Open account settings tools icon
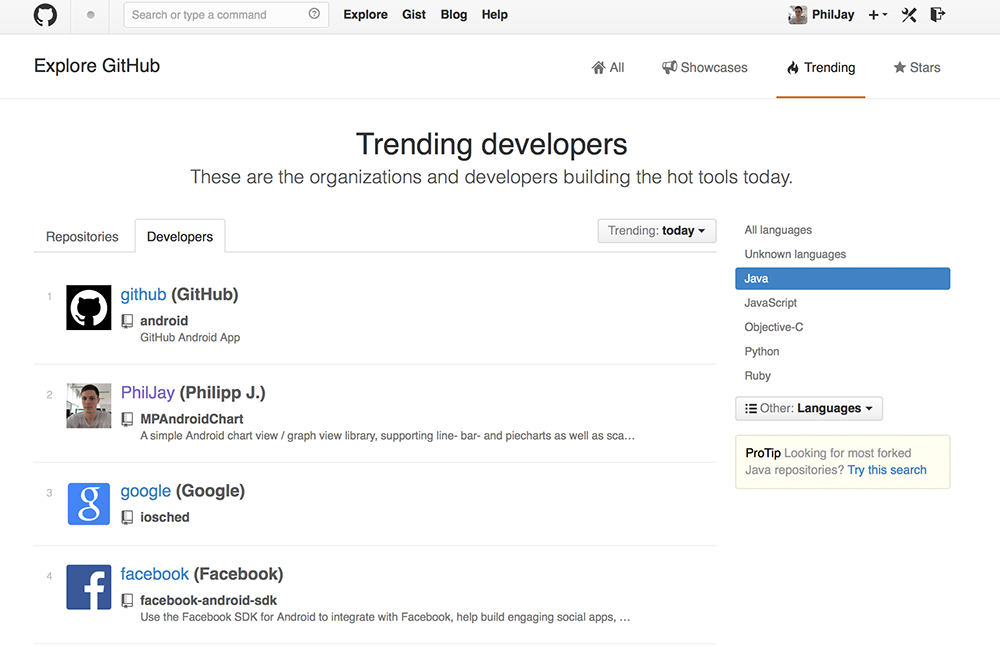The image size is (1000, 647). [909, 15]
